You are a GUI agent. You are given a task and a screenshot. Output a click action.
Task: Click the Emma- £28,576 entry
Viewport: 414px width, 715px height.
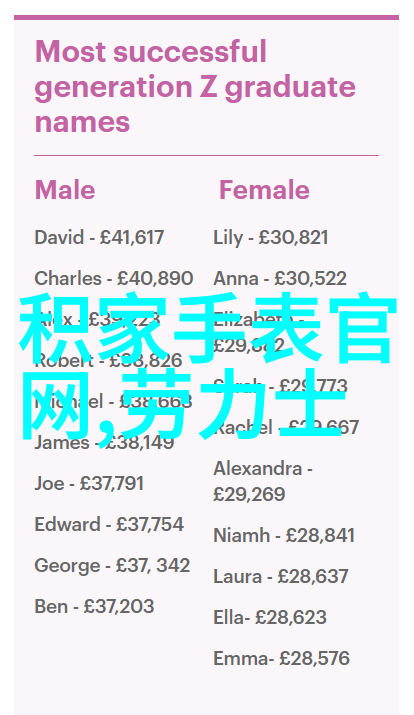[281, 658]
